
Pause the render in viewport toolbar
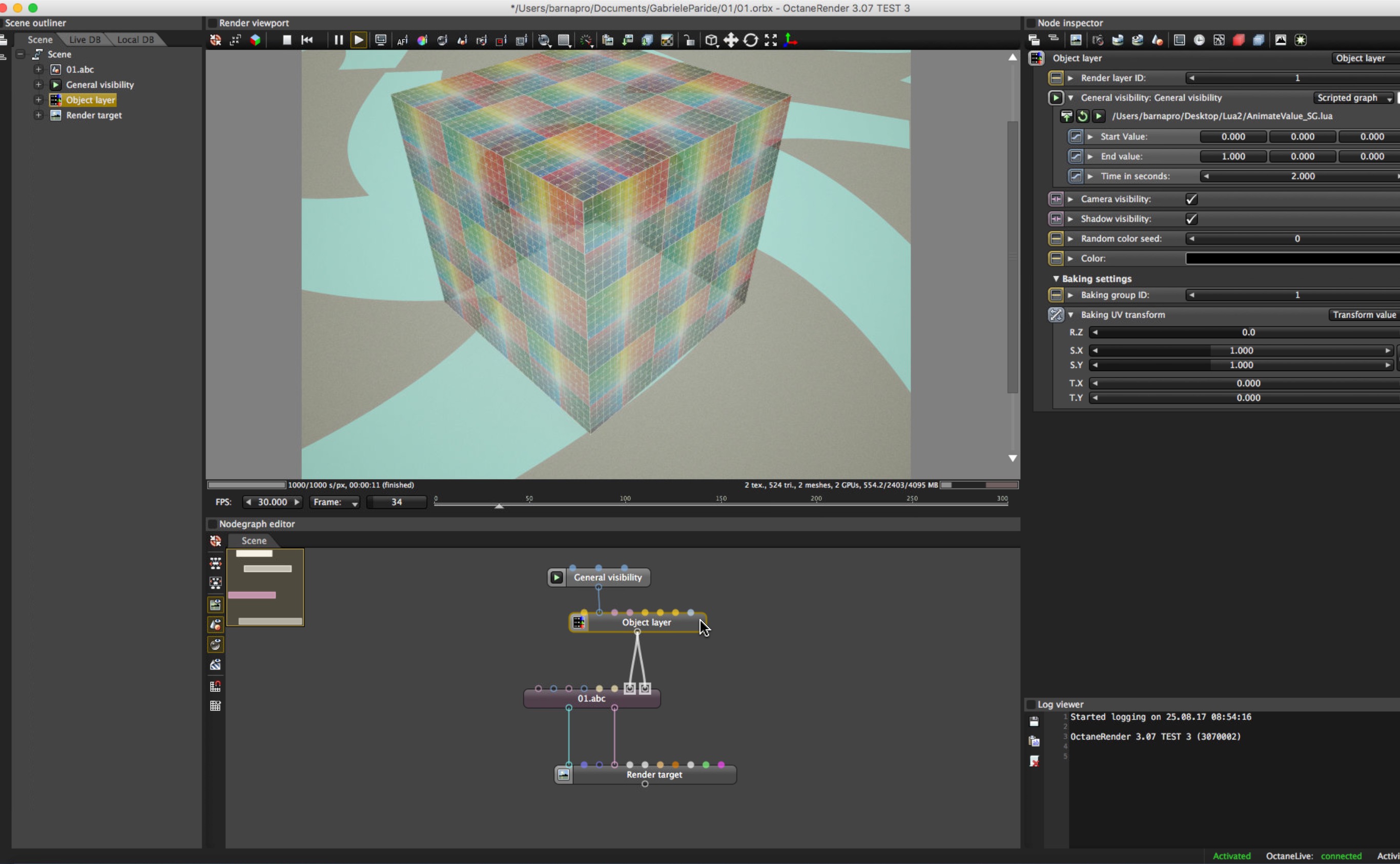tap(338, 40)
